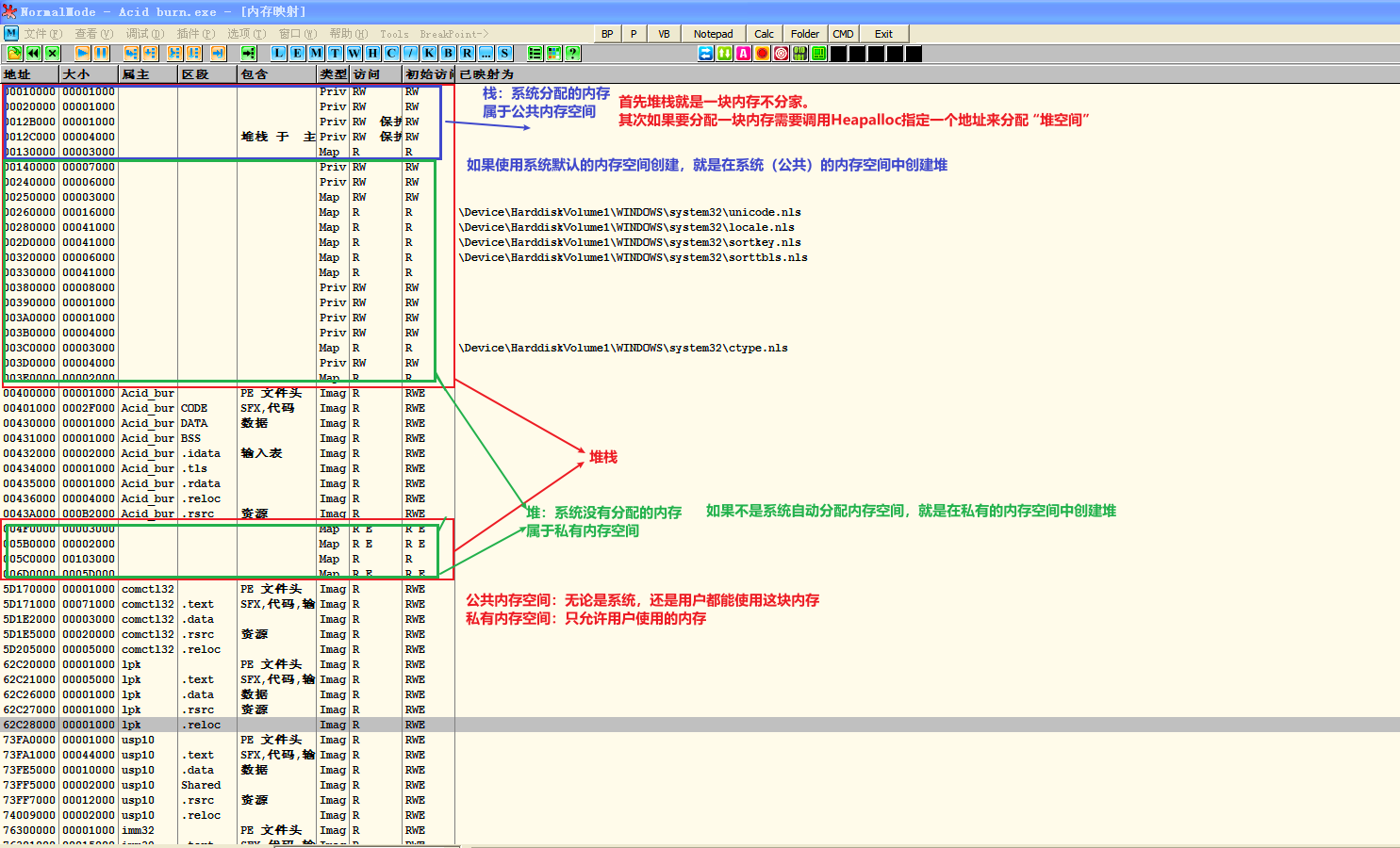
Task: Open Patches window with slash icon
Action: 410,54
